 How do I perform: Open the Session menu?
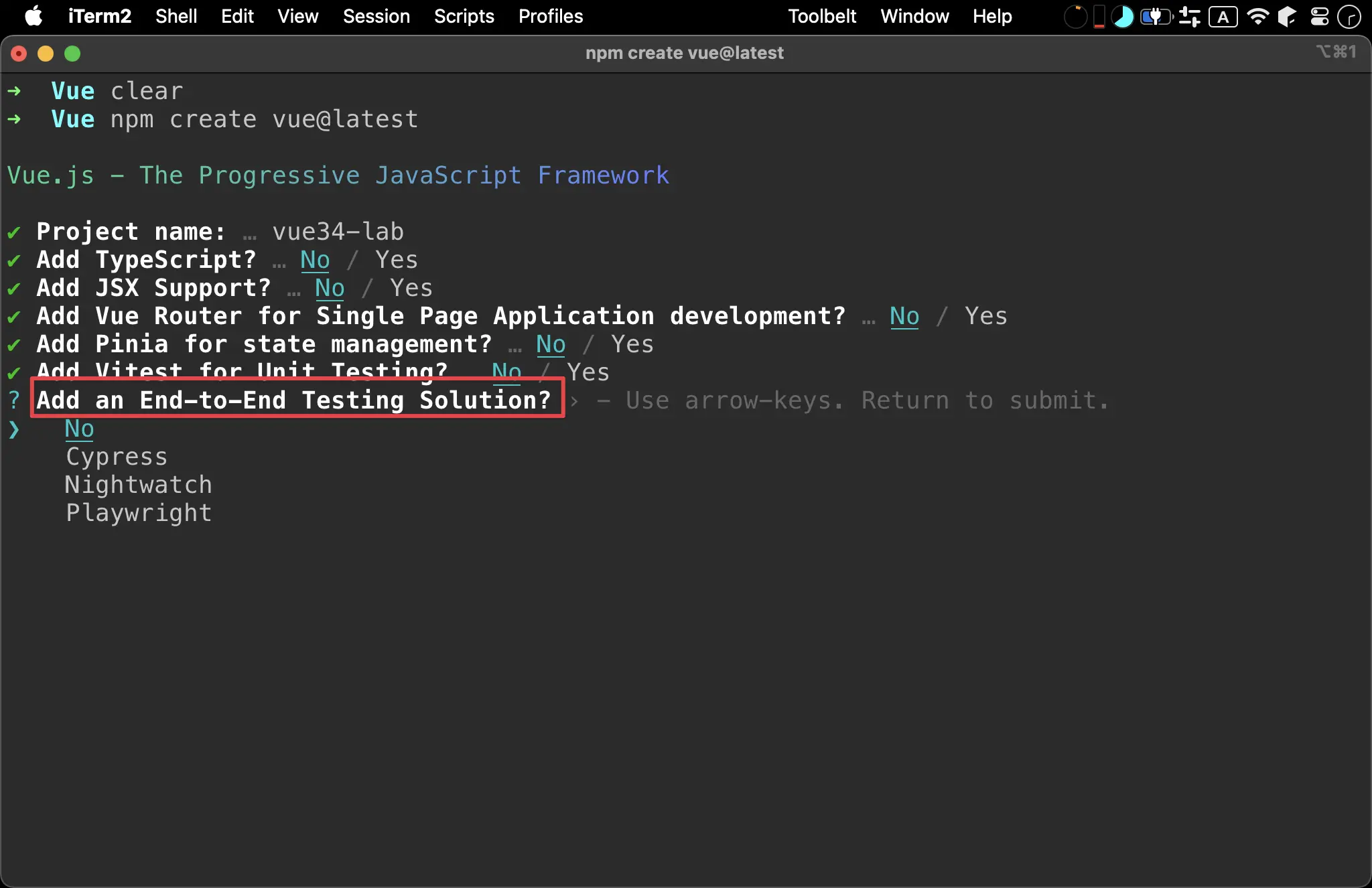[376, 16]
